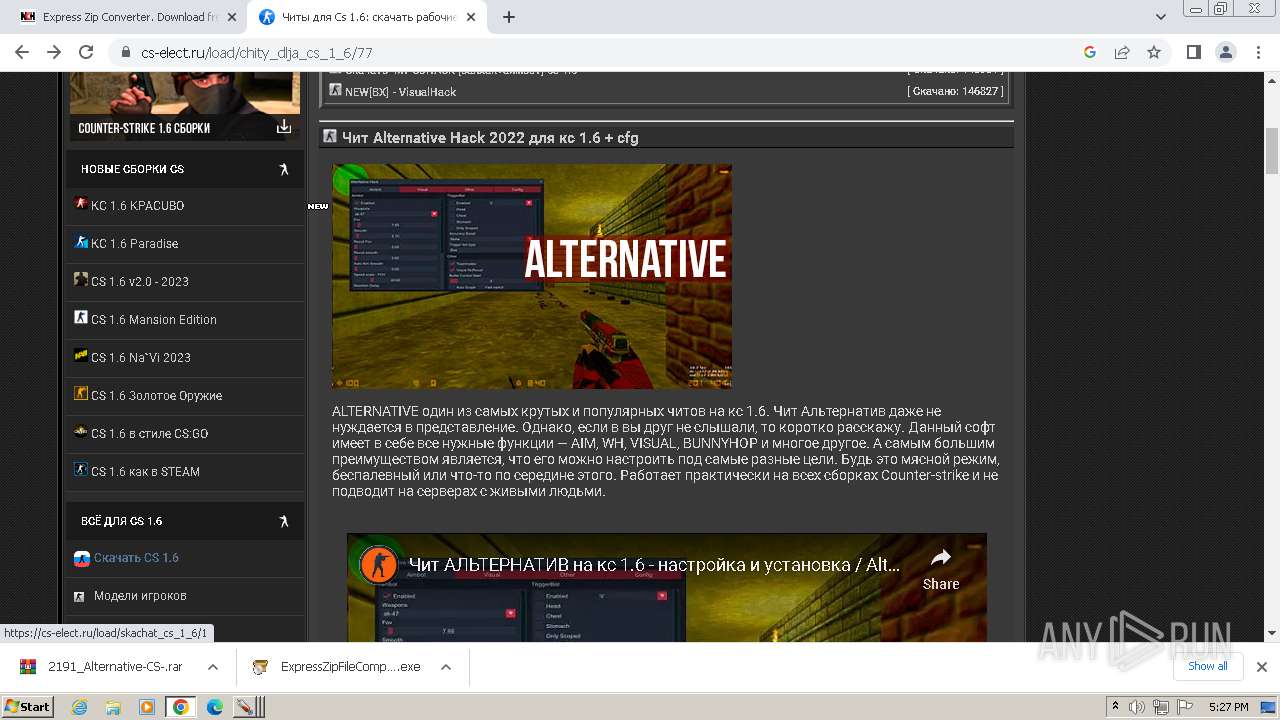Open Чит Alternative Hack 2022 article title
Screen dimensions: 1280x720
(x=490, y=138)
